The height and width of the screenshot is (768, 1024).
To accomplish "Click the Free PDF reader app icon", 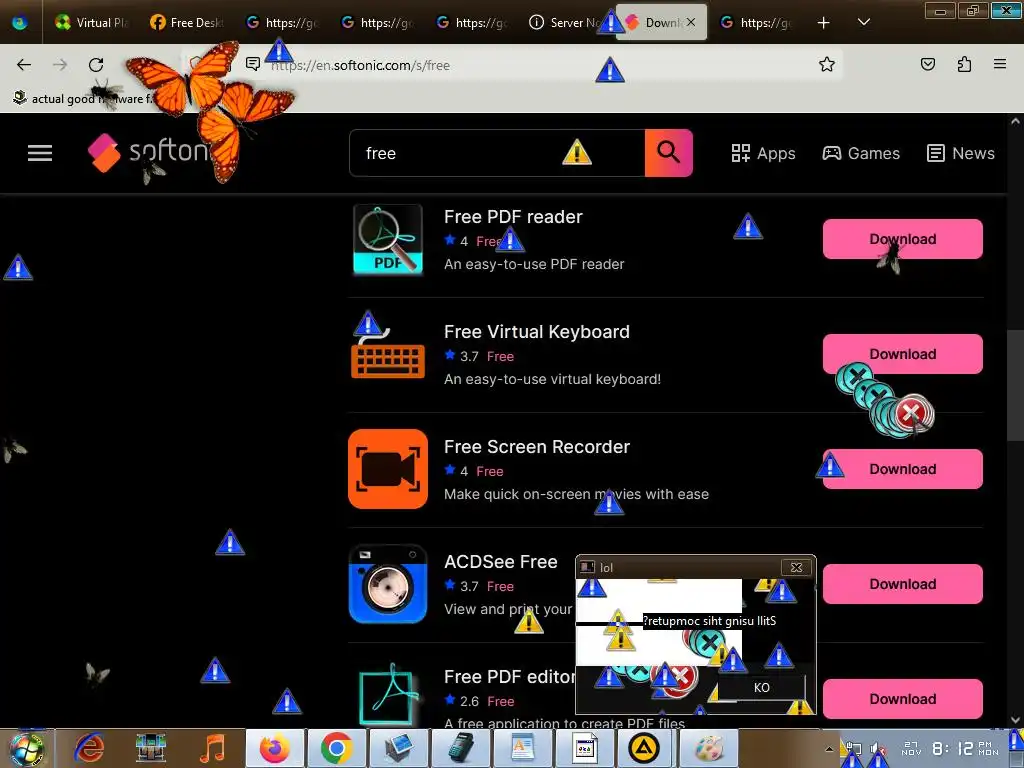I will tap(388, 239).
